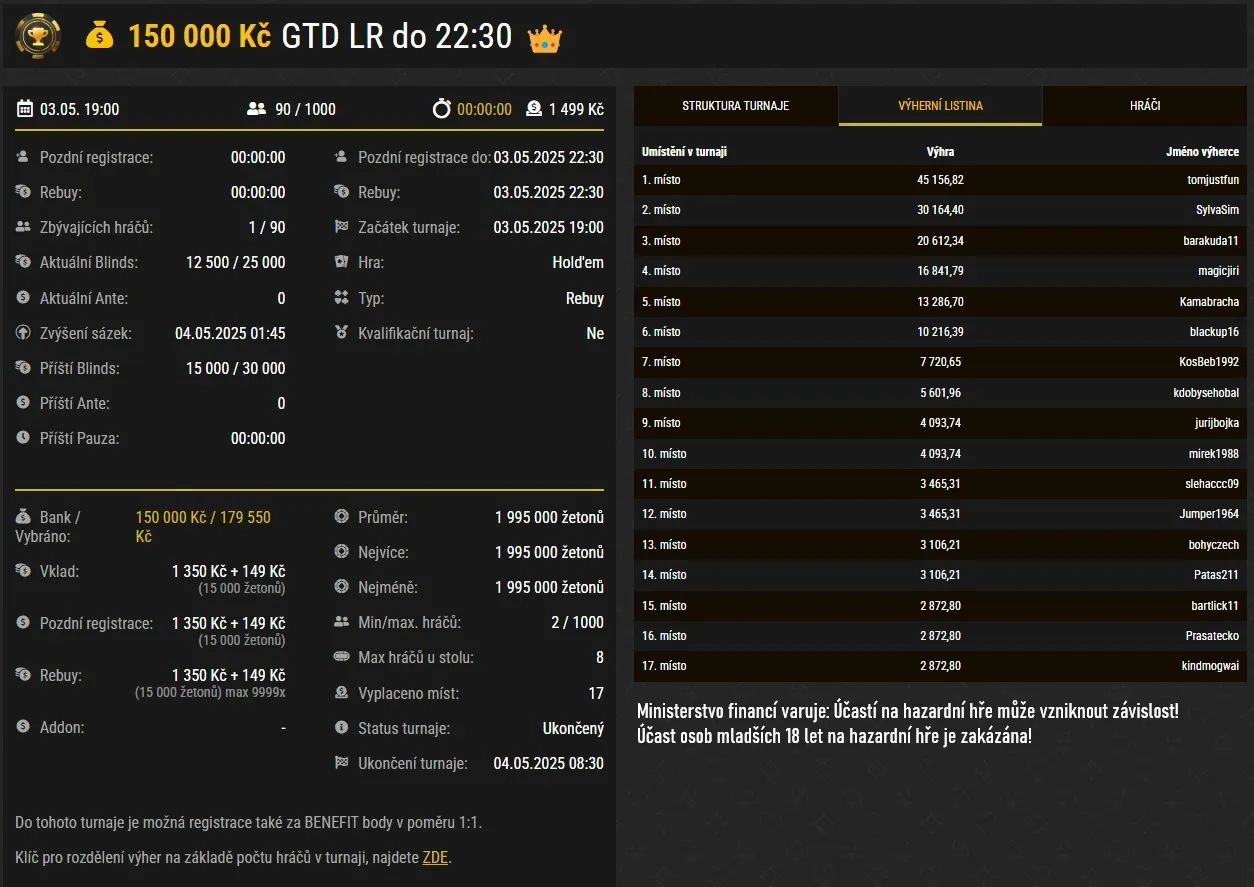Select the VÝHERNÍ LISTINA tab

(939, 105)
